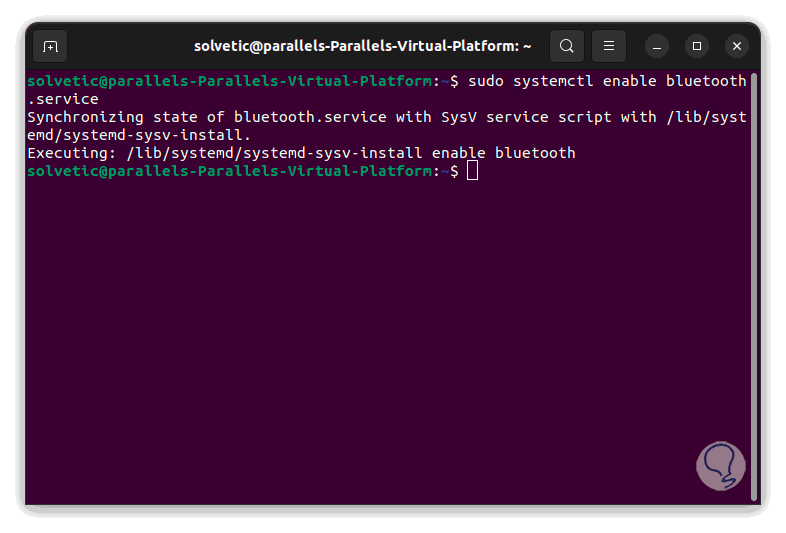This screenshot has width=786, height=533.
Task: Click 'emd/systemd-sysv-install.' wrapped text
Action: tap(139, 135)
